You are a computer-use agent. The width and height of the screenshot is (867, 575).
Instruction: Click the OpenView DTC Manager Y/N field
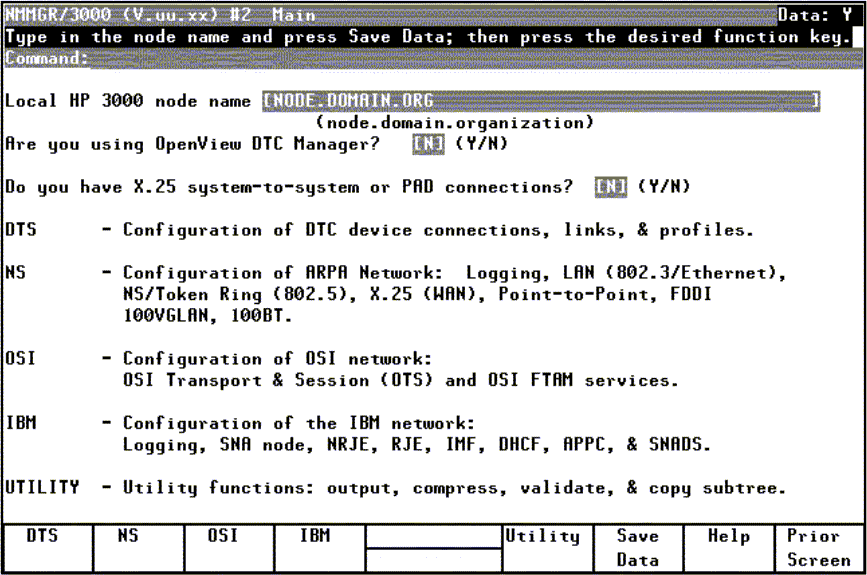[429, 144]
